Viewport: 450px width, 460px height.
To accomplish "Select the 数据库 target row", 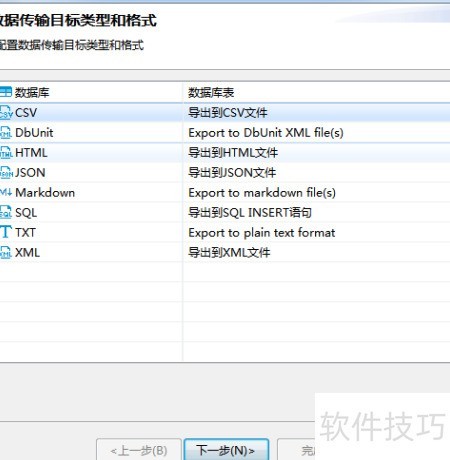I will coord(225,92).
